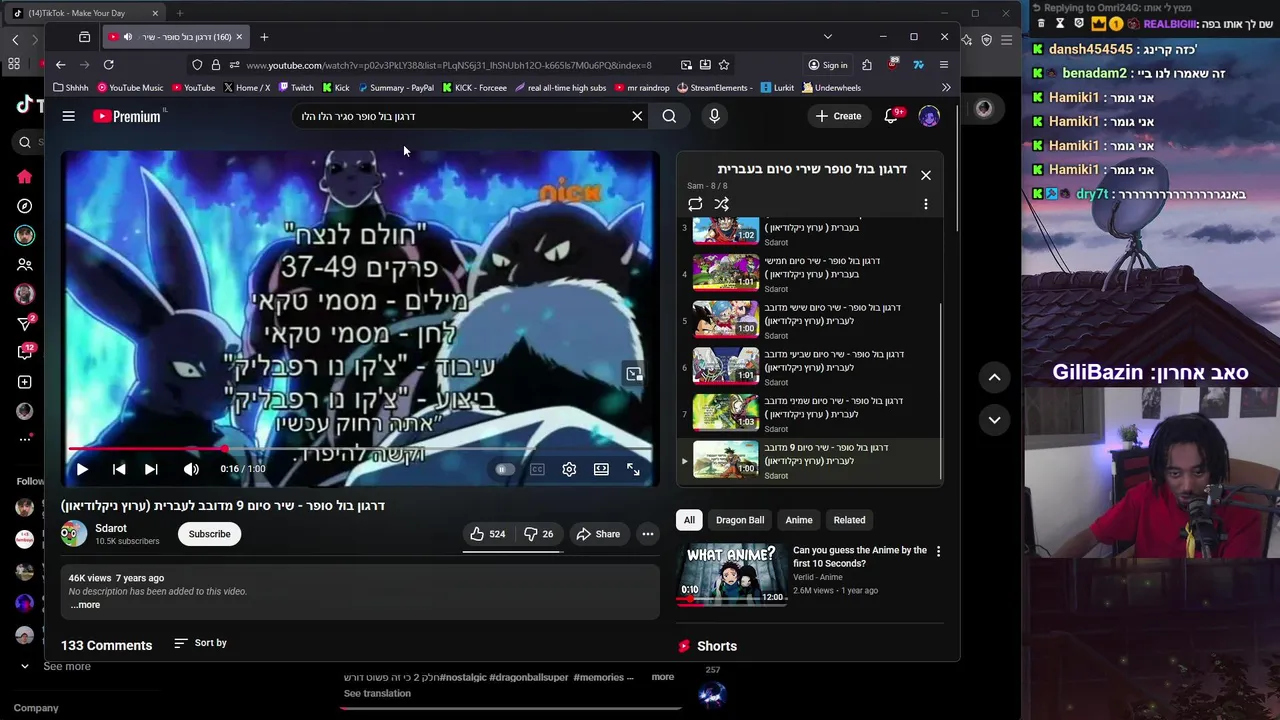Screen dimensions: 1280x720
Task: Open the browser application hamburger menu
Action: [943, 65]
